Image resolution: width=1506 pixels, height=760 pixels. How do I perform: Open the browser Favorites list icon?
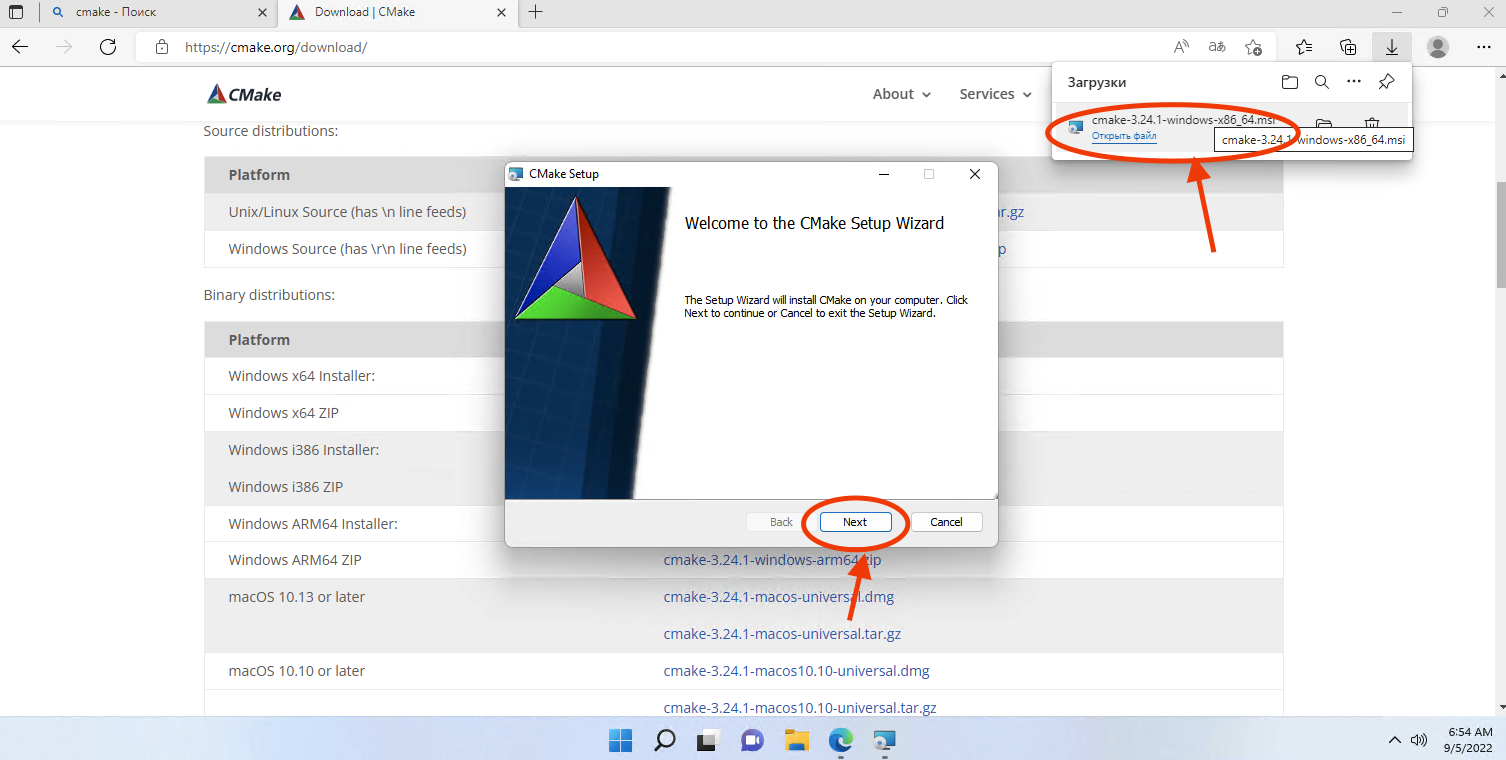[1304, 47]
